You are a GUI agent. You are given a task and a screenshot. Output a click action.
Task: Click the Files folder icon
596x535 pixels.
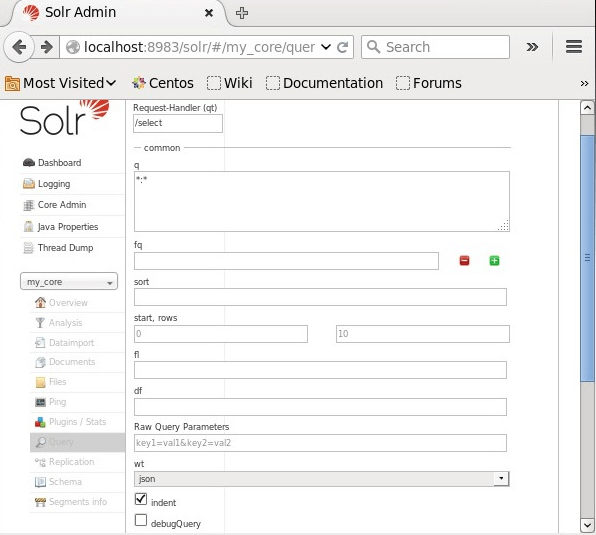pyautogui.click(x=40, y=382)
